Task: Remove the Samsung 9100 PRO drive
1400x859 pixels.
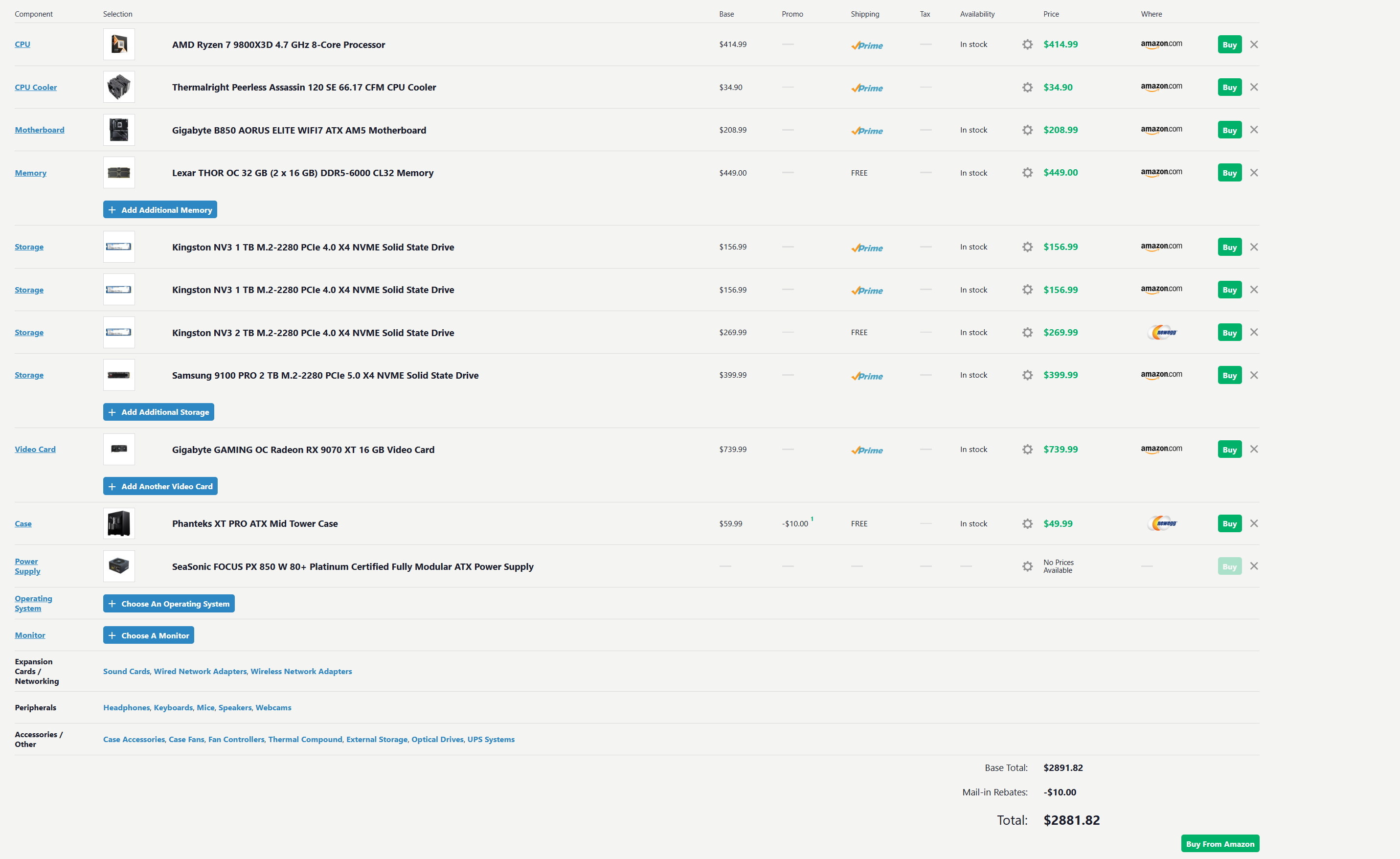Action: (1254, 375)
